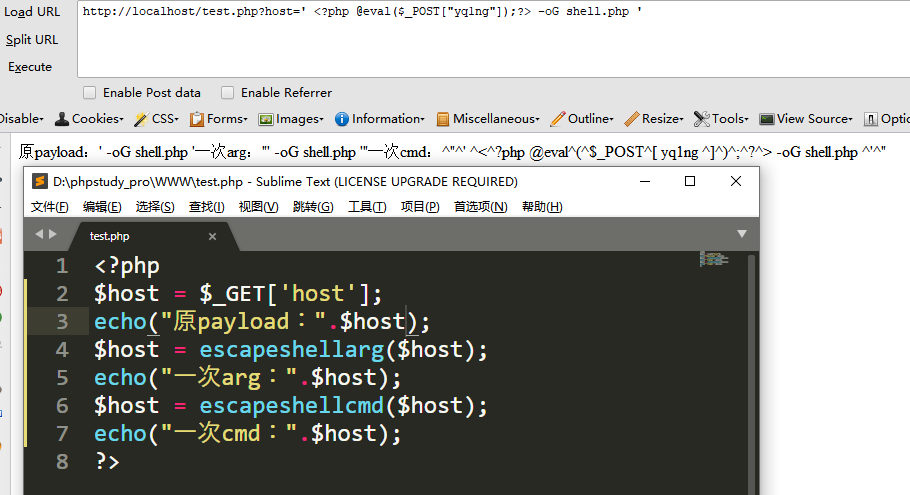Maximize the Sublime Text window
The height and width of the screenshot is (495, 910).
[690, 181]
